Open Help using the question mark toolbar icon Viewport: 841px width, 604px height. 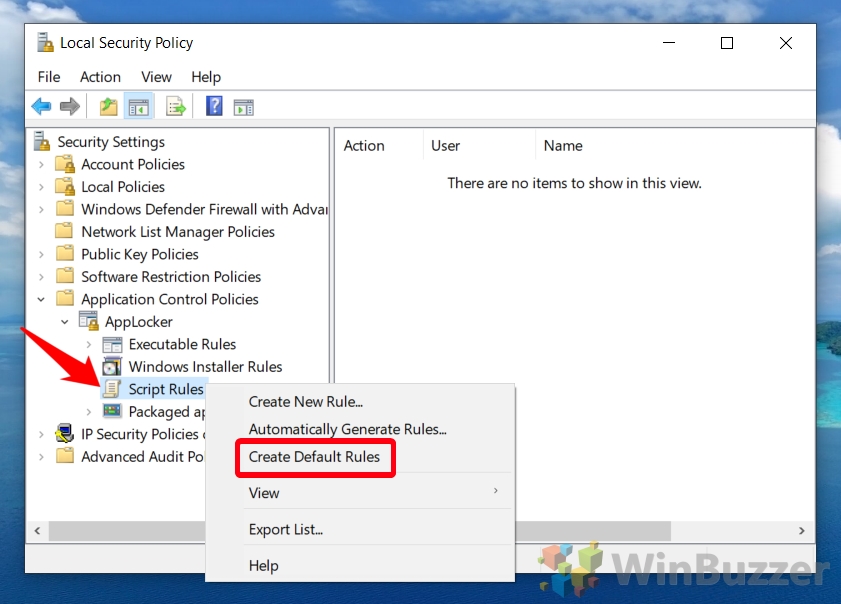tap(213, 106)
